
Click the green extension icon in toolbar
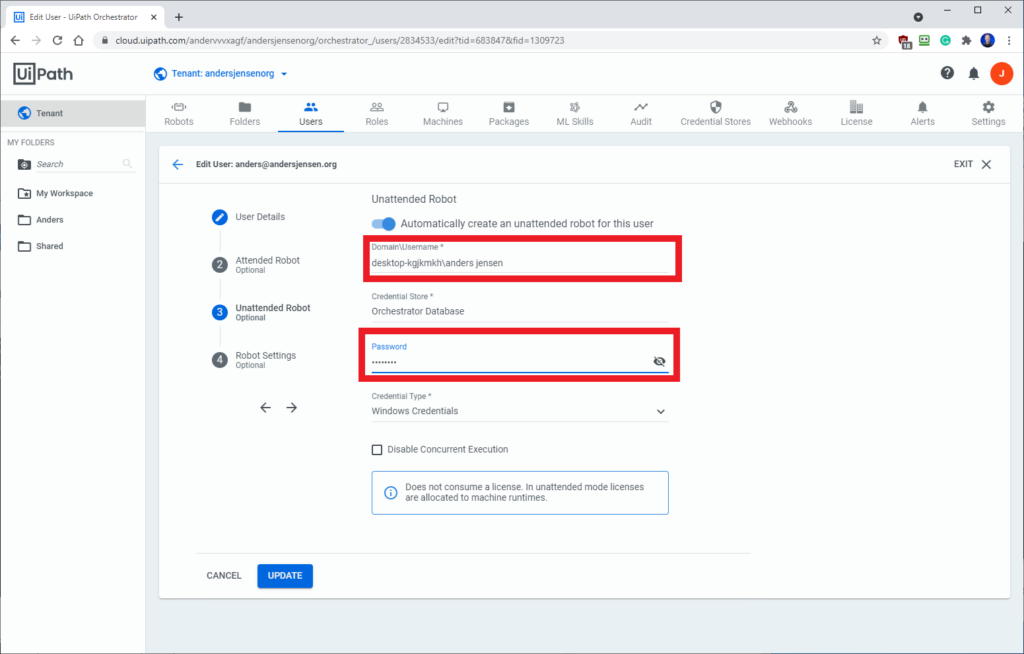(x=924, y=41)
